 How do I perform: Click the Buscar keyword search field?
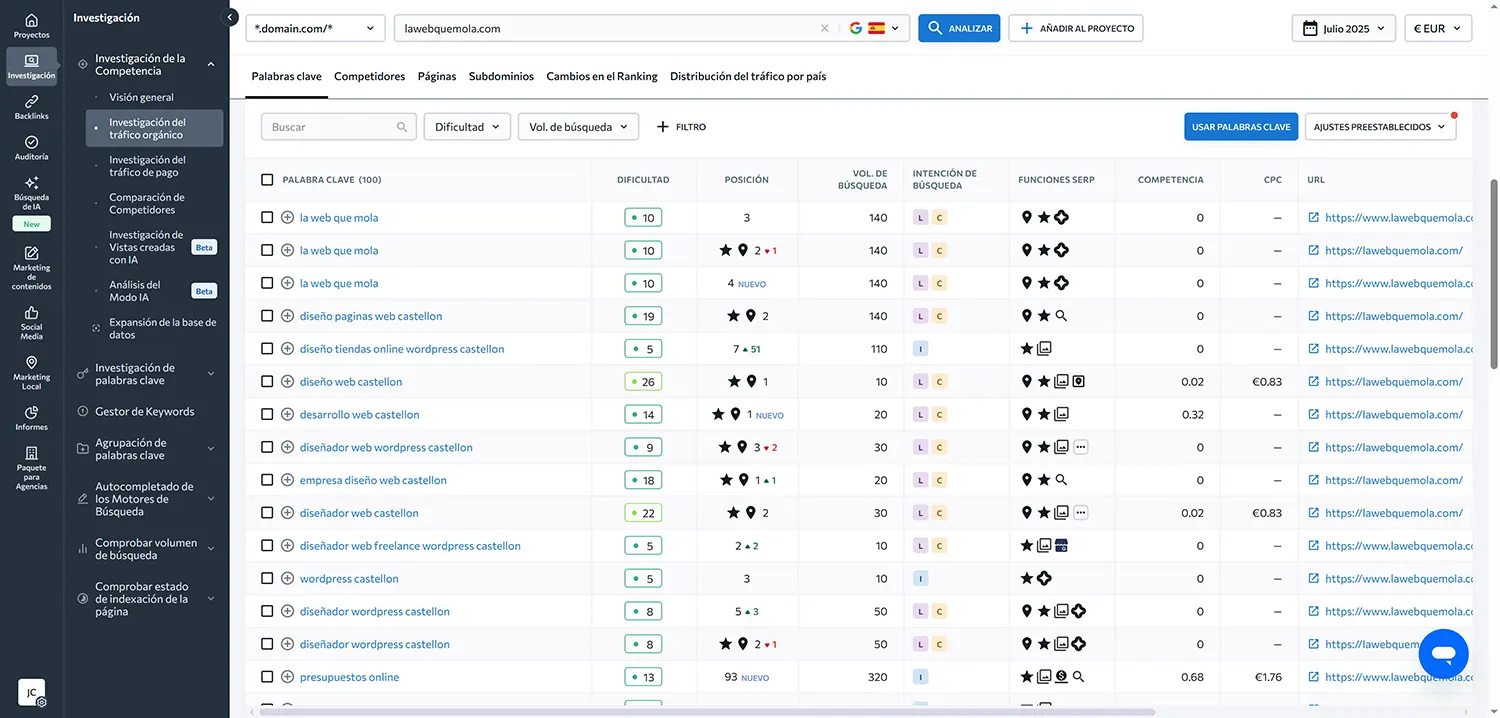tap(330, 127)
